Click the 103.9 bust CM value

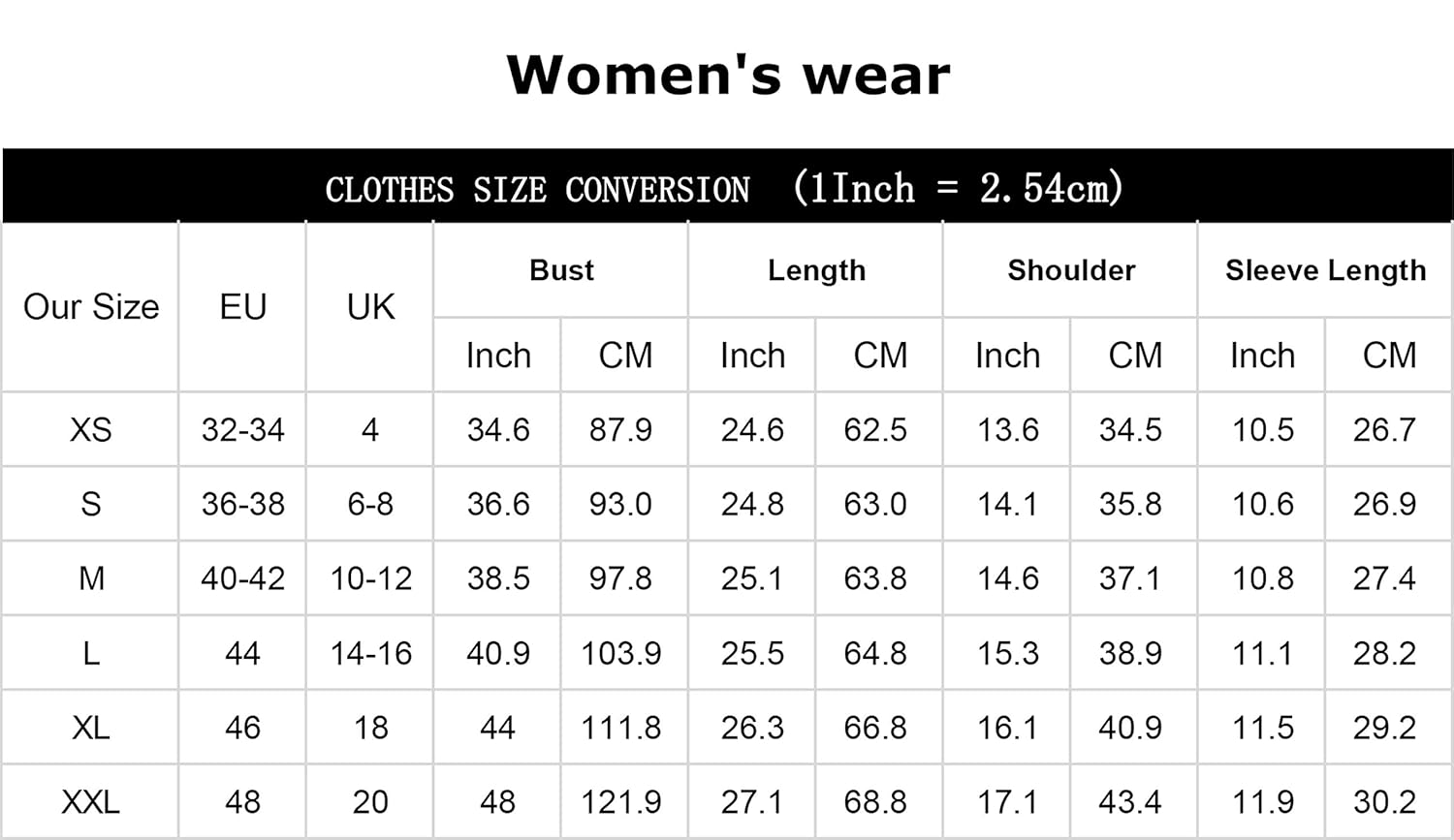click(x=621, y=653)
